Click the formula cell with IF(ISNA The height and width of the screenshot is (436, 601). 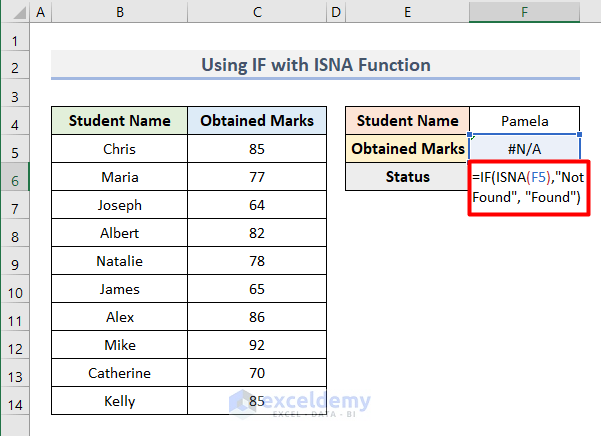click(525, 187)
